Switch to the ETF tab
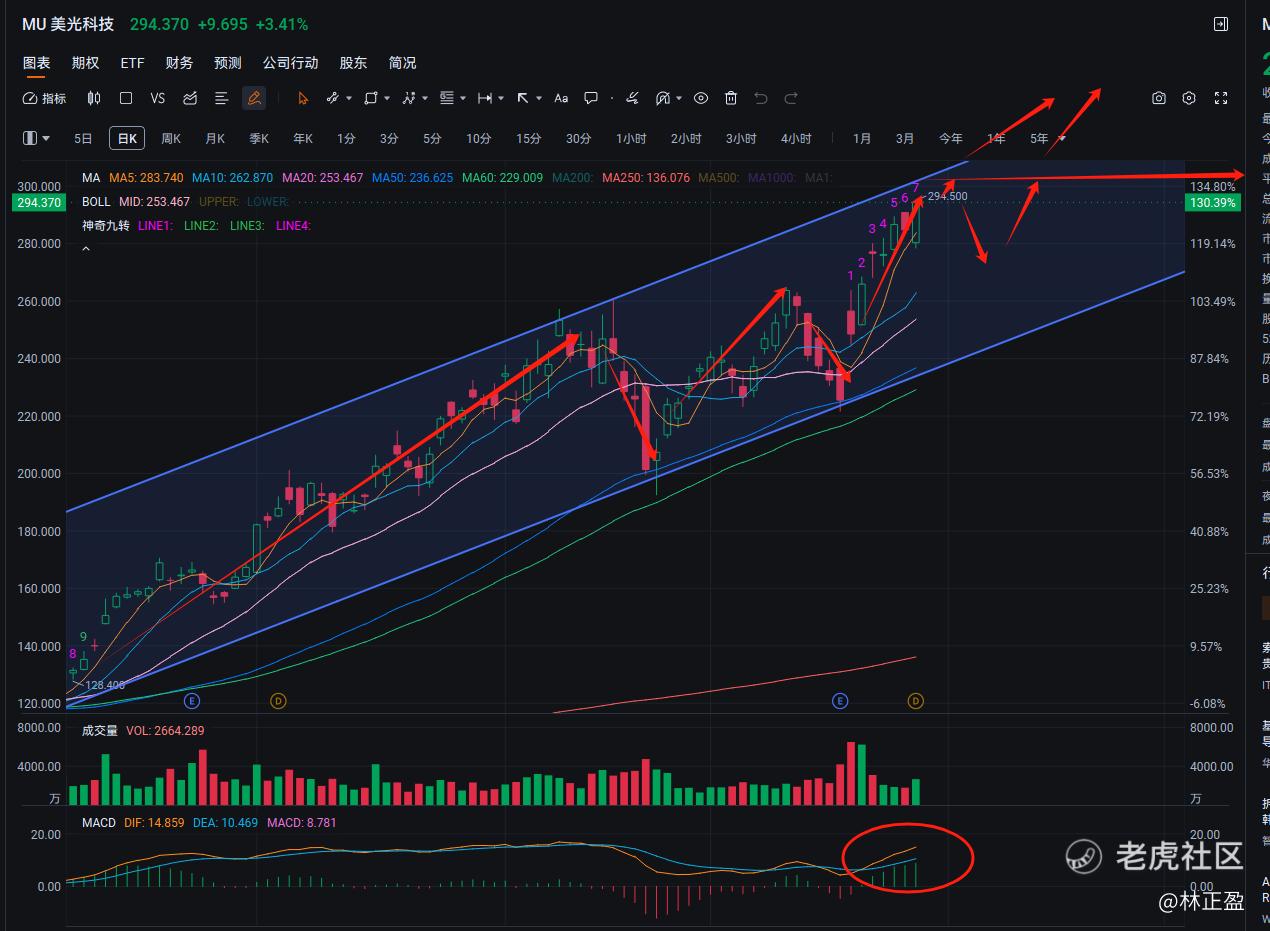 coord(133,62)
